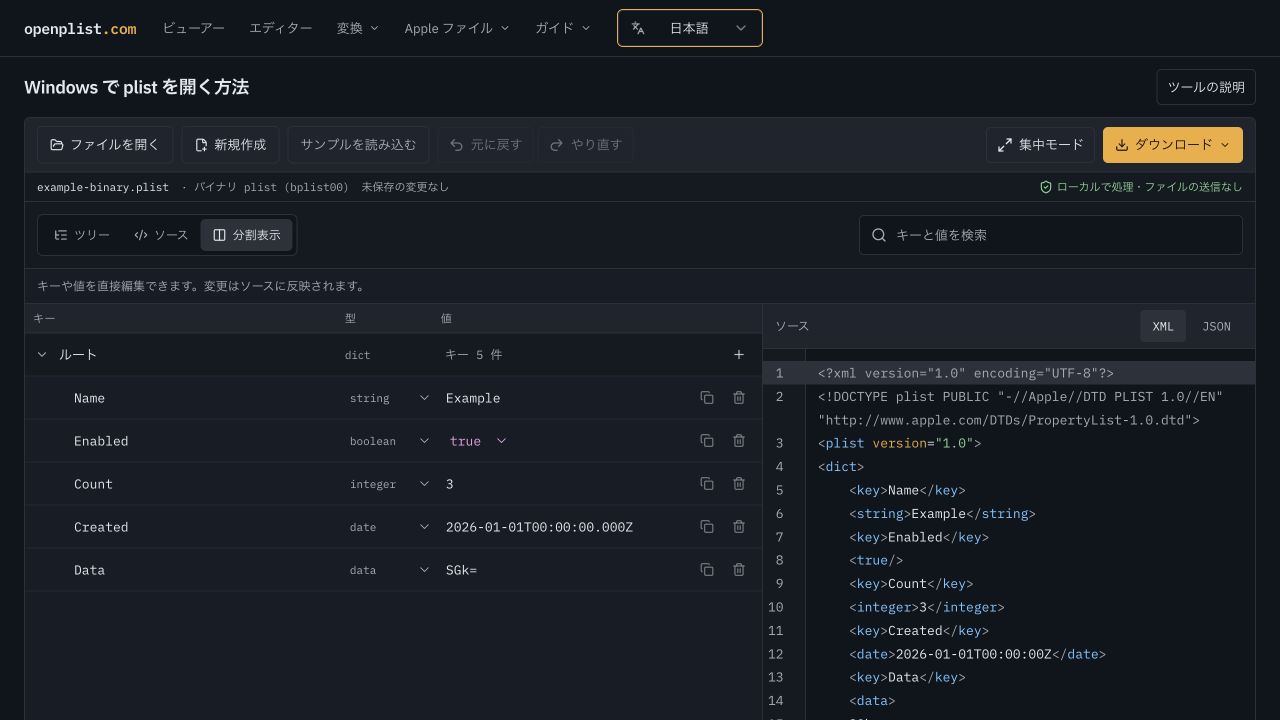Open ツールの説明
Screen dimensions: 1280x720
1206,87
